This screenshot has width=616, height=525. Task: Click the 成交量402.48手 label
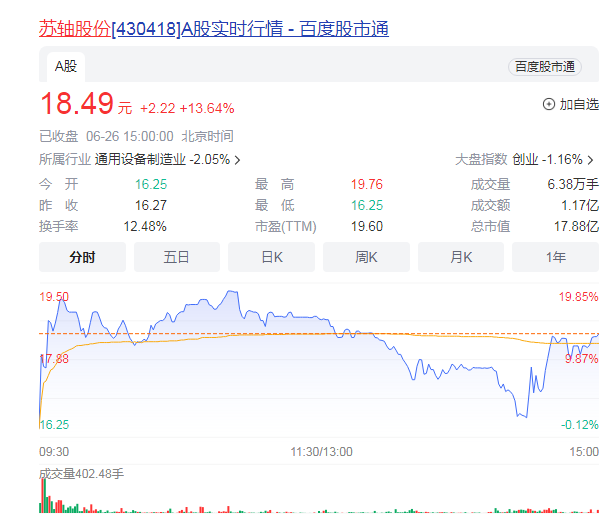(81, 475)
